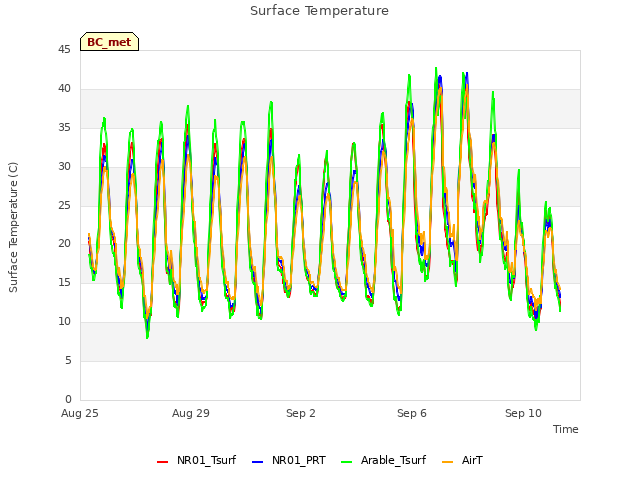The image size is (640, 480).
Task: Click the 25 y-axis tick label
Action: coord(64,205)
